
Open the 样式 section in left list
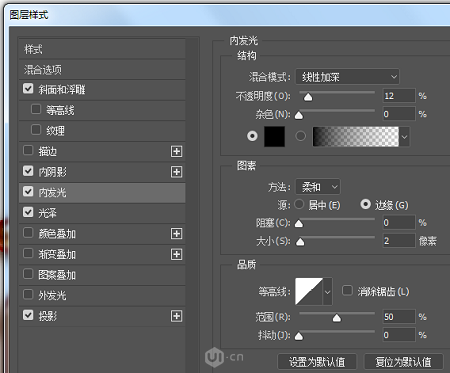[102, 49]
